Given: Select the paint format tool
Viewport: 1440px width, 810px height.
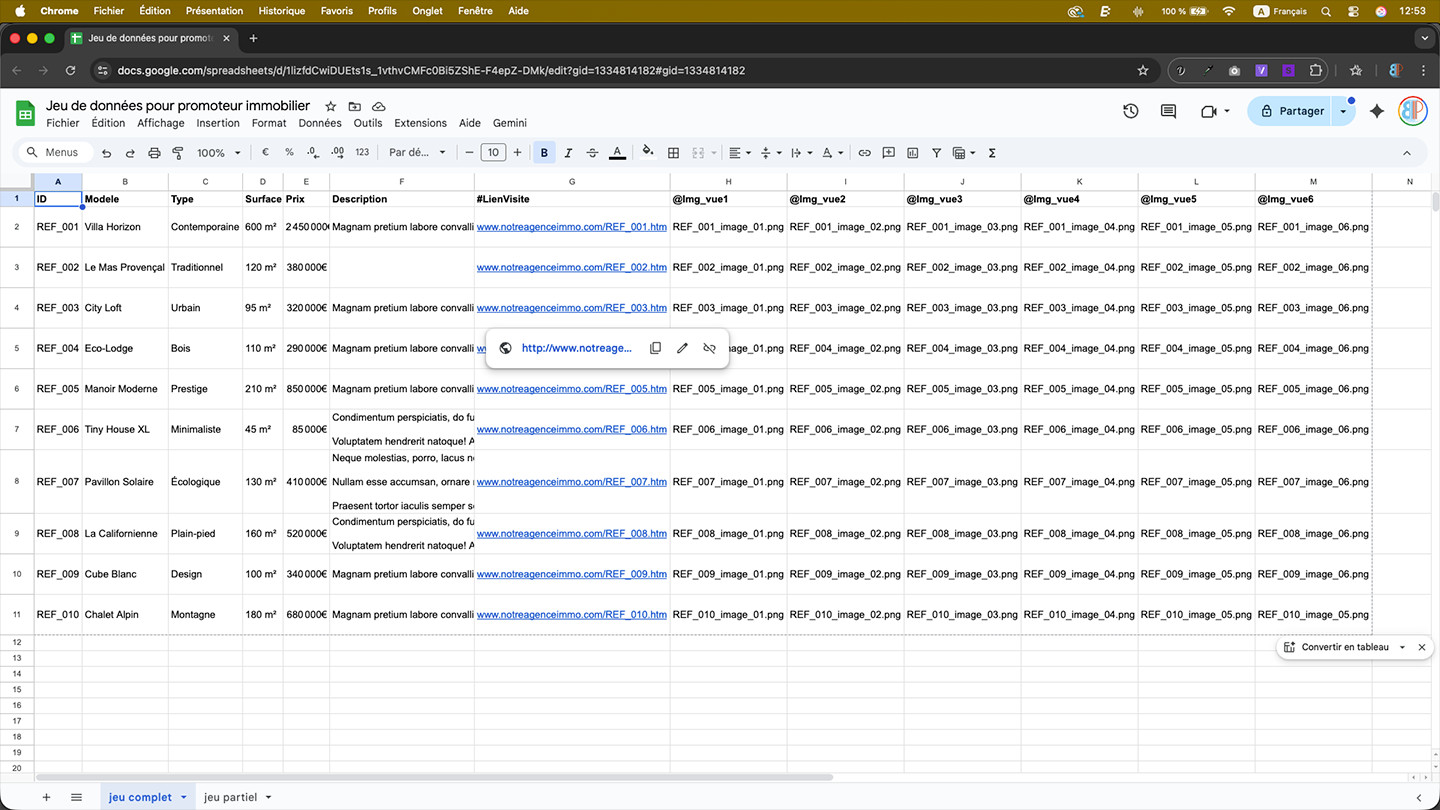Looking at the screenshot, I should pos(178,153).
